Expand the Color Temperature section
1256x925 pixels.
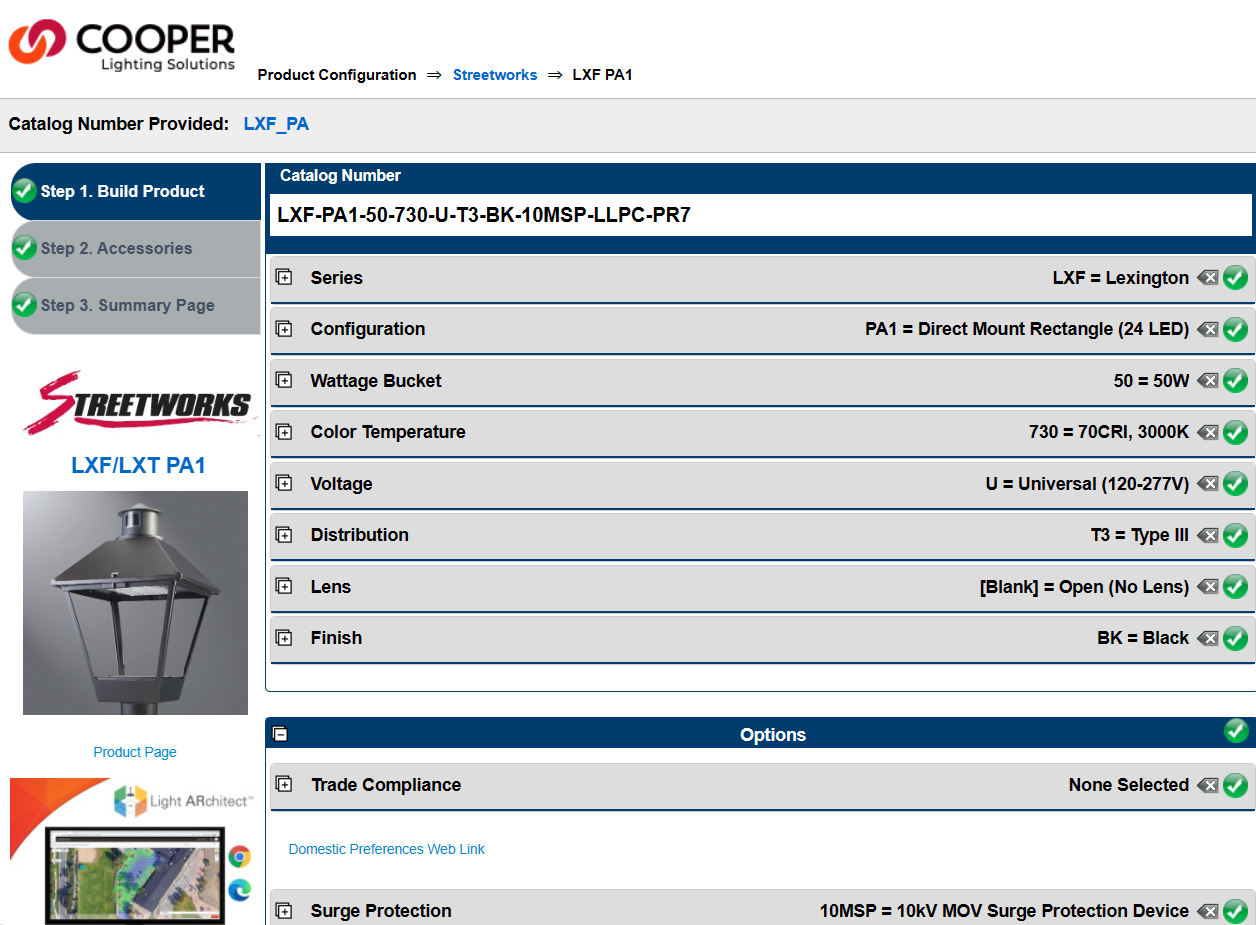[x=284, y=432]
